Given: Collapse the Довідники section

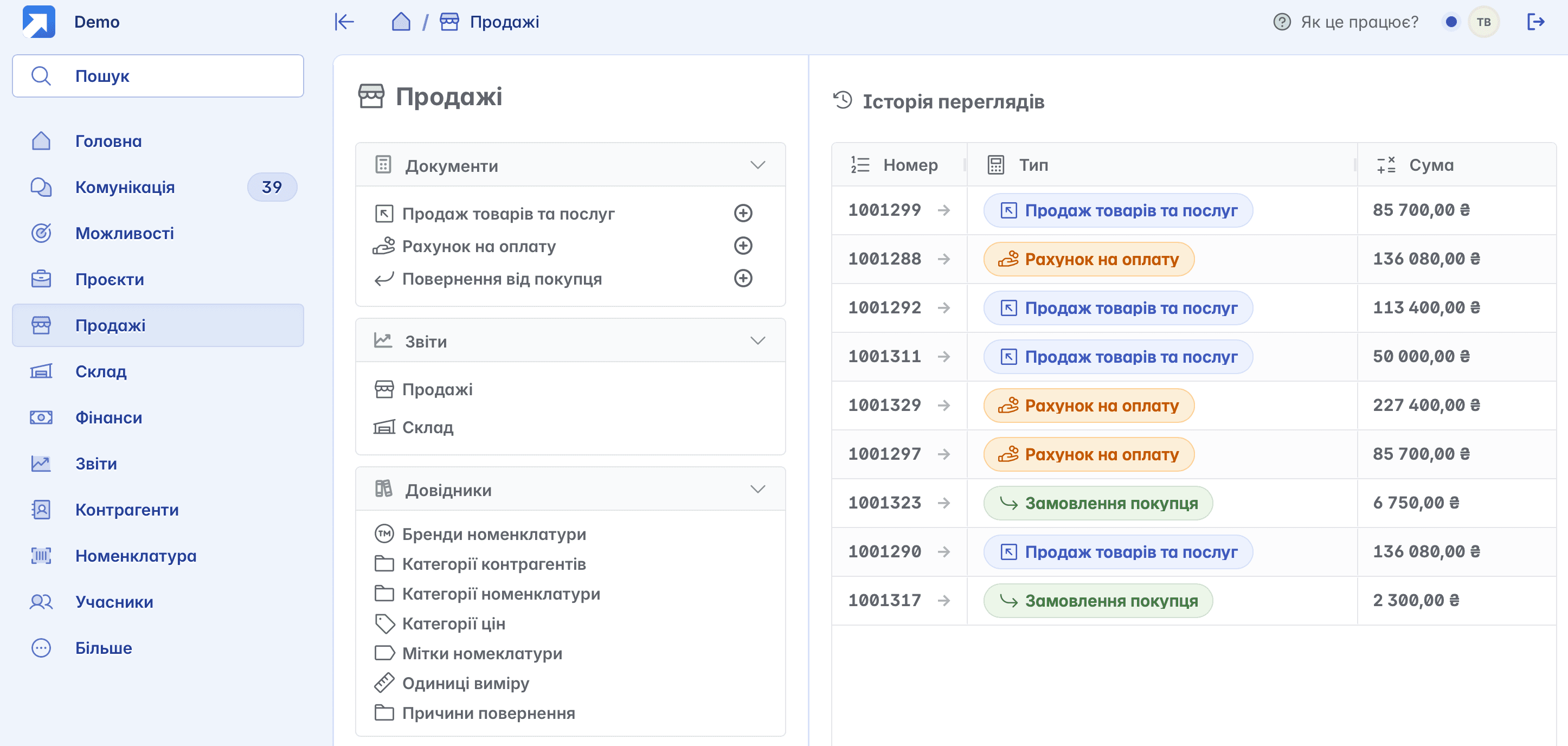Looking at the screenshot, I should (x=757, y=489).
